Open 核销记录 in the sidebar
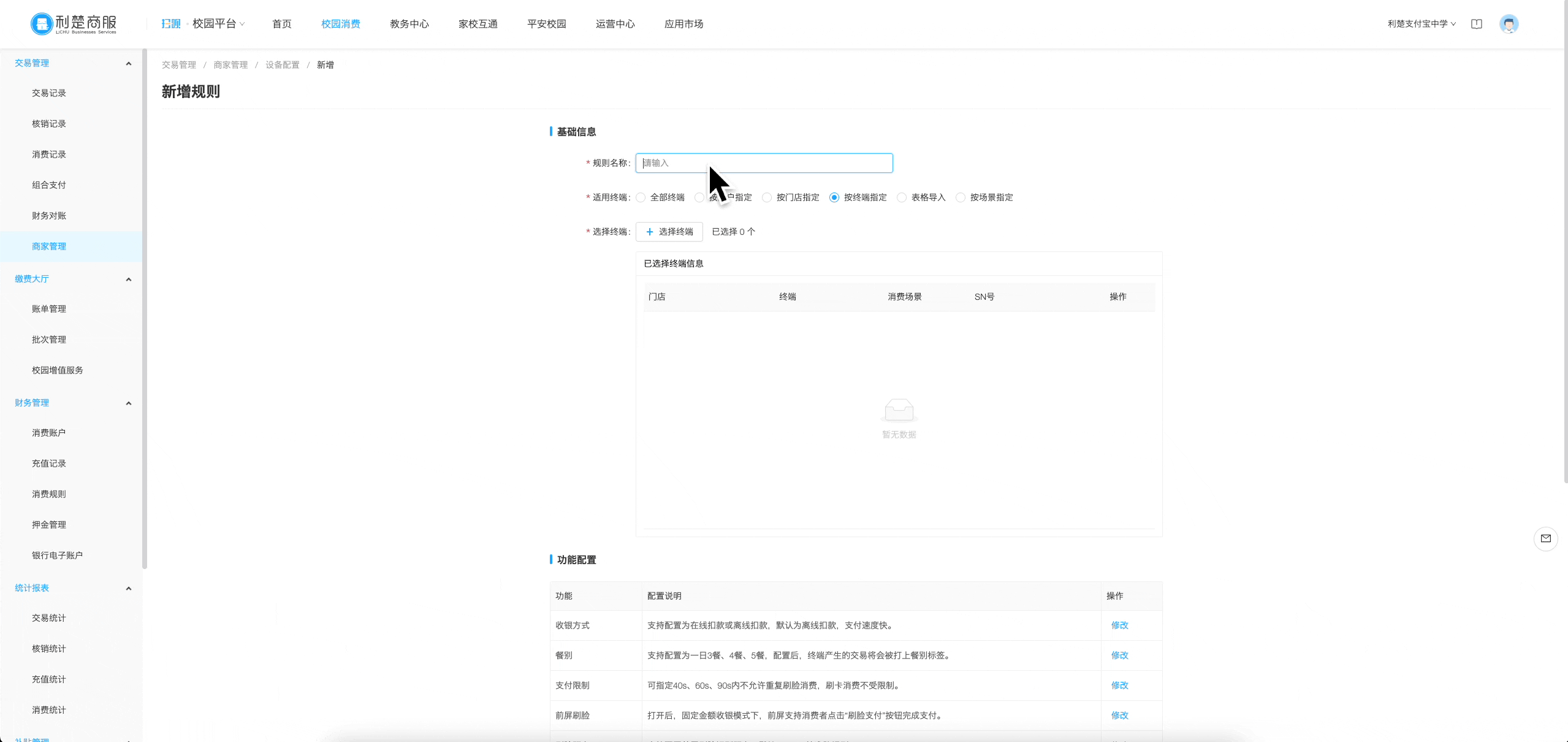 click(49, 124)
